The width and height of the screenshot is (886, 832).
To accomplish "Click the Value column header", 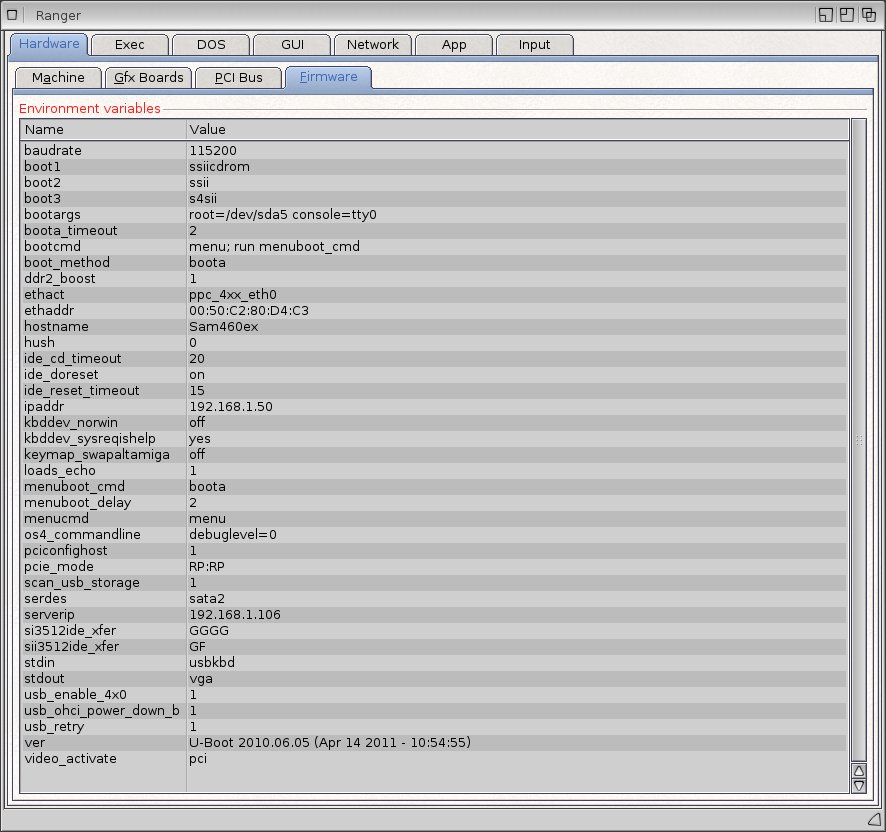I will coord(516,130).
